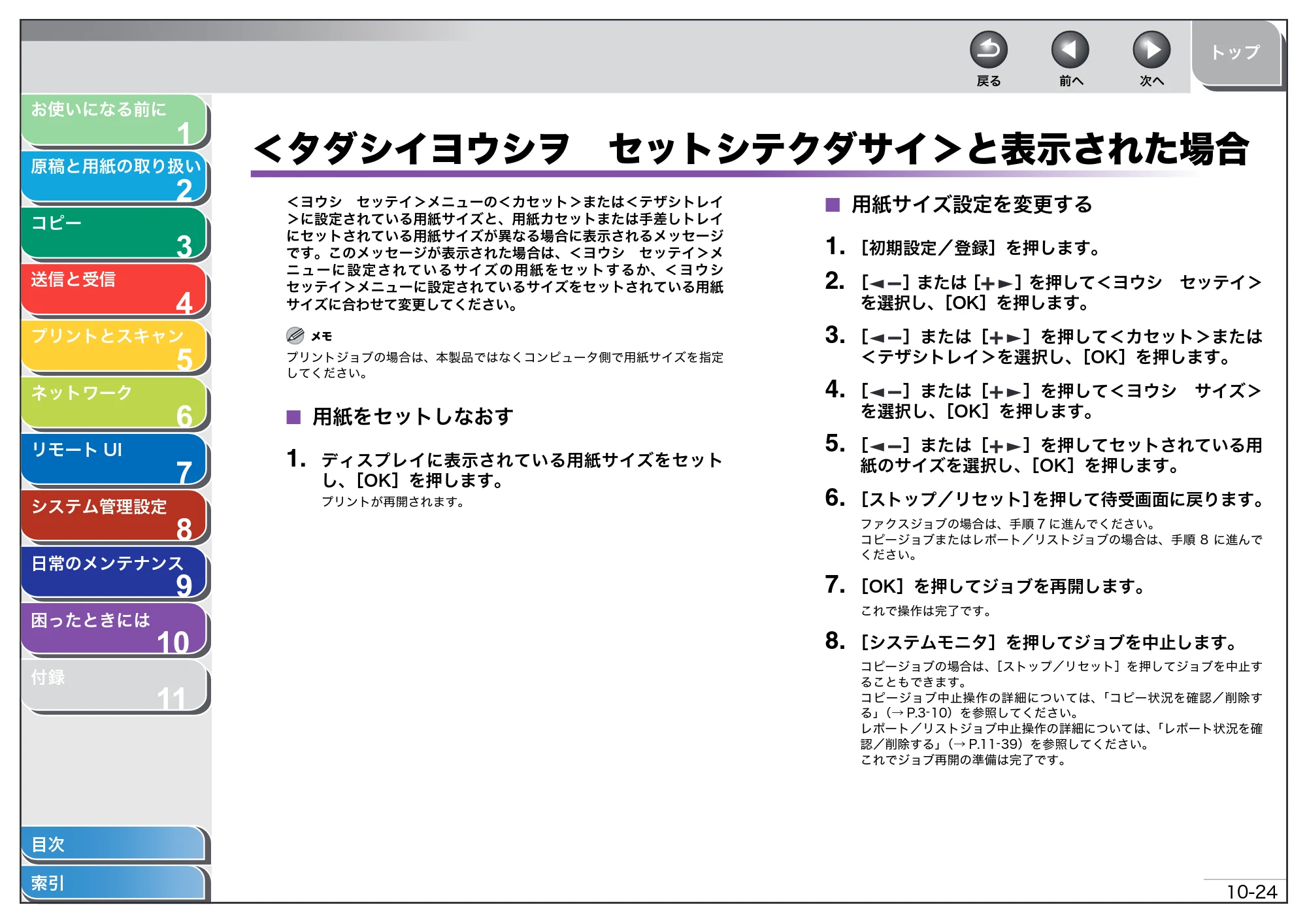Image resolution: width=1307 pixels, height=924 pixels.
Task: Click the 次へ (next page) arrow icon
Action: point(1151,50)
